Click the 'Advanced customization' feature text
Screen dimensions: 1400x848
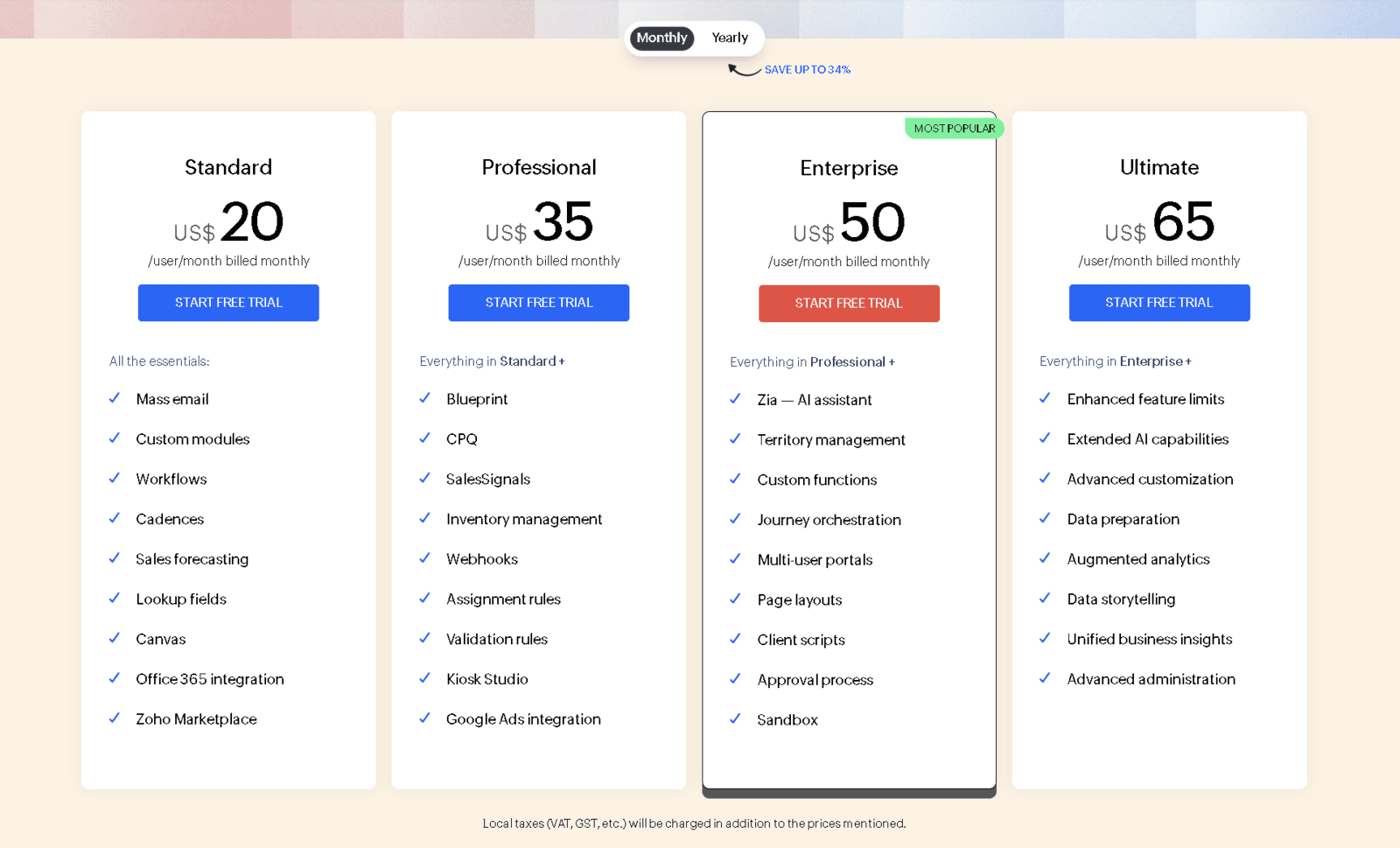pyautogui.click(x=1150, y=479)
